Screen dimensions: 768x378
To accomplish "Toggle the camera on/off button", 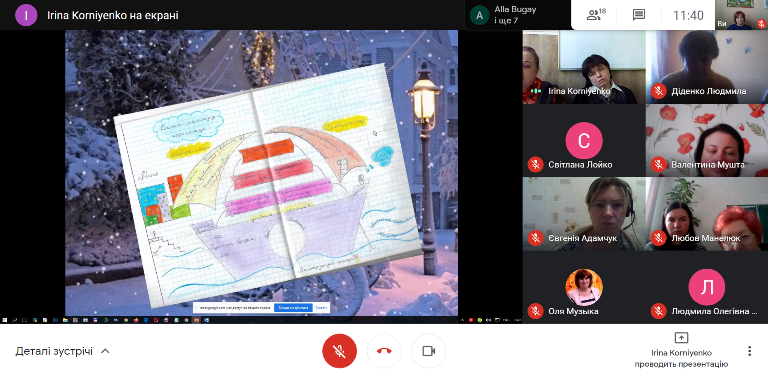I will [x=429, y=351].
